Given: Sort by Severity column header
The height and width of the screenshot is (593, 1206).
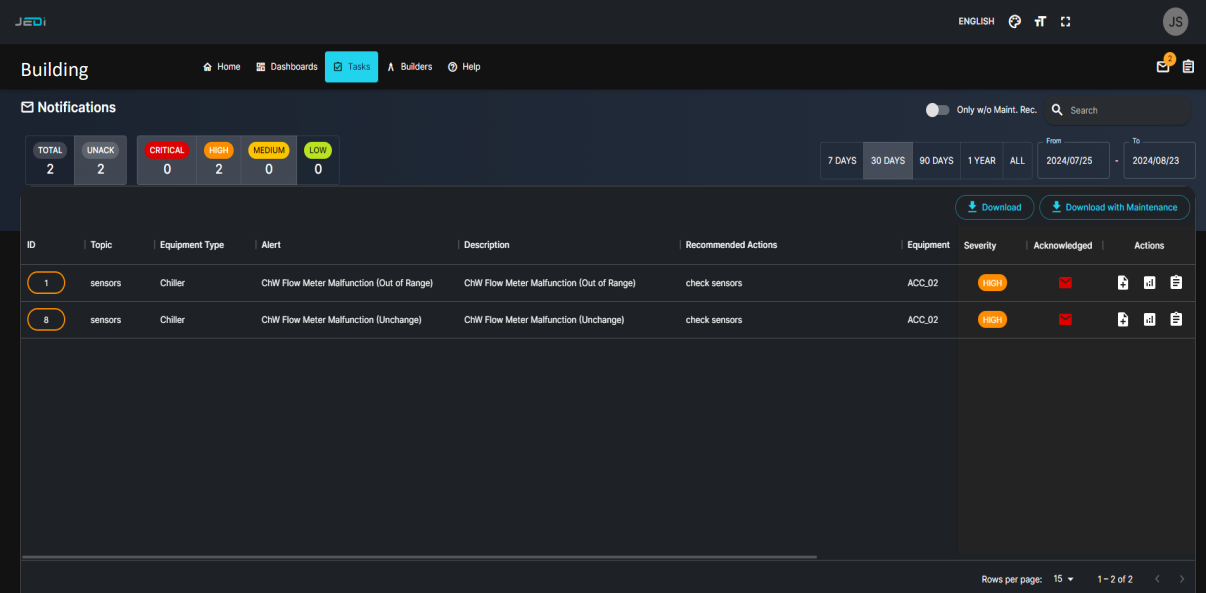Looking at the screenshot, I should point(980,245).
